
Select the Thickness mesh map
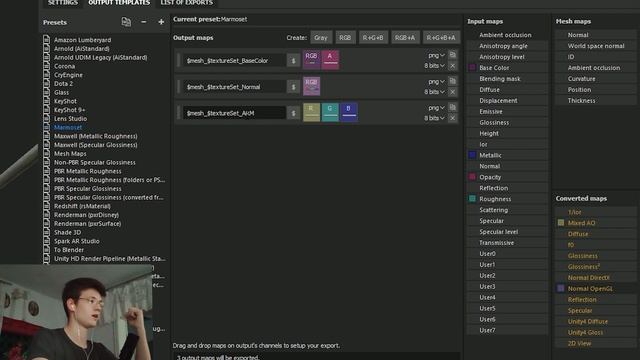click(x=595, y=100)
